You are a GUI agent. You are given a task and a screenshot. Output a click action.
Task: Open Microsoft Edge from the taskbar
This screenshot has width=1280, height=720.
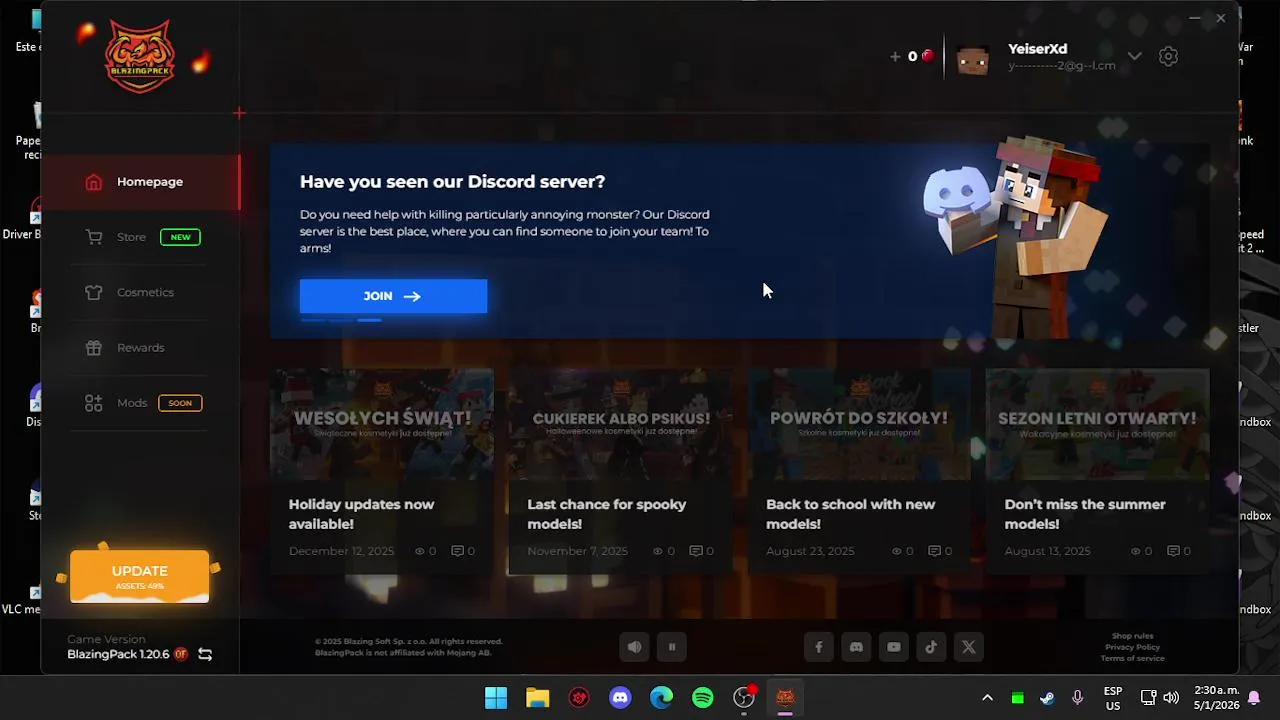pyautogui.click(x=662, y=698)
